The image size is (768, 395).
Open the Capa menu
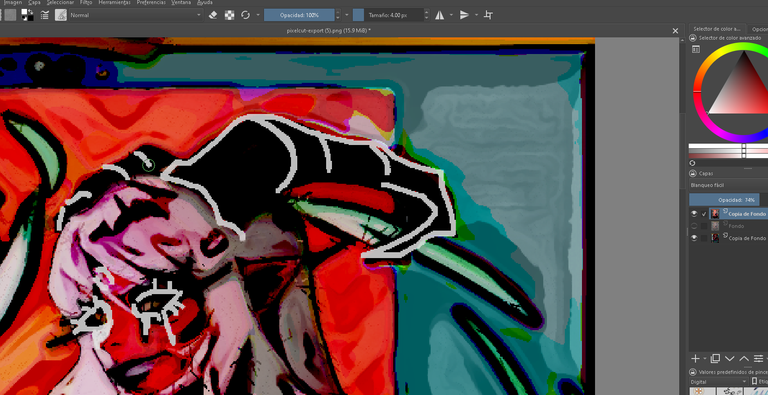[34, 2]
